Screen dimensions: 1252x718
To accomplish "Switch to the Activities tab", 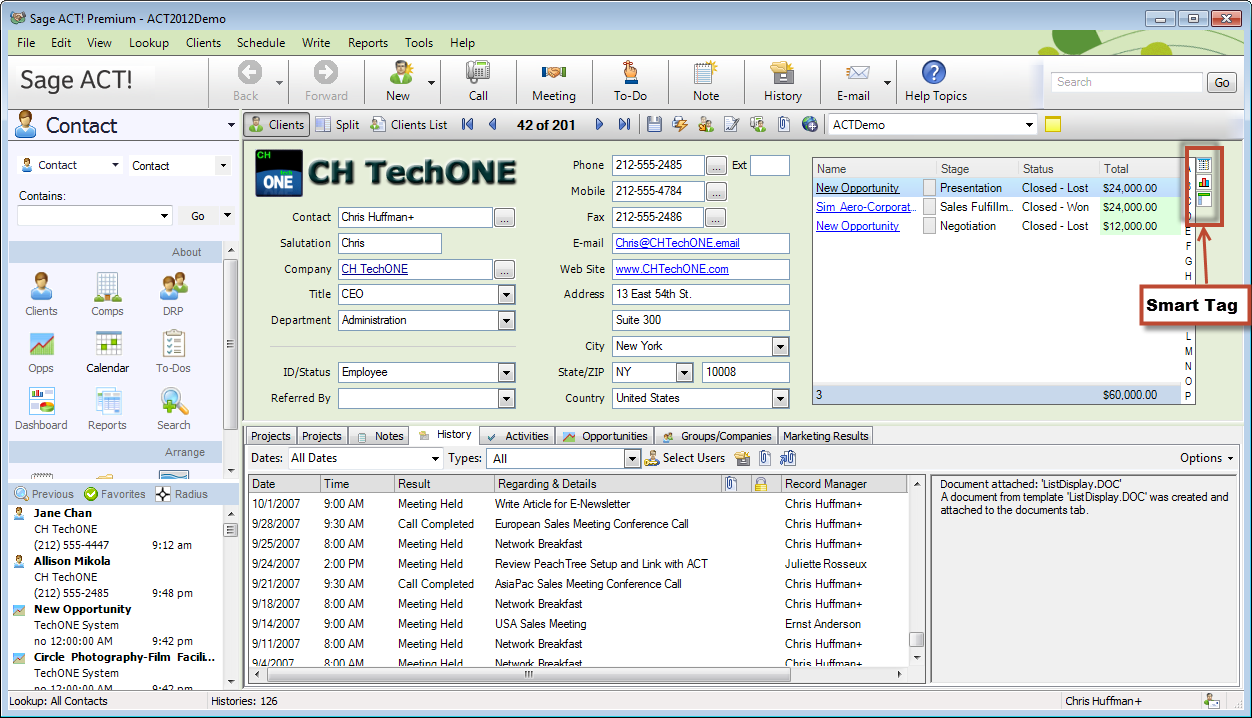I will coord(516,436).
